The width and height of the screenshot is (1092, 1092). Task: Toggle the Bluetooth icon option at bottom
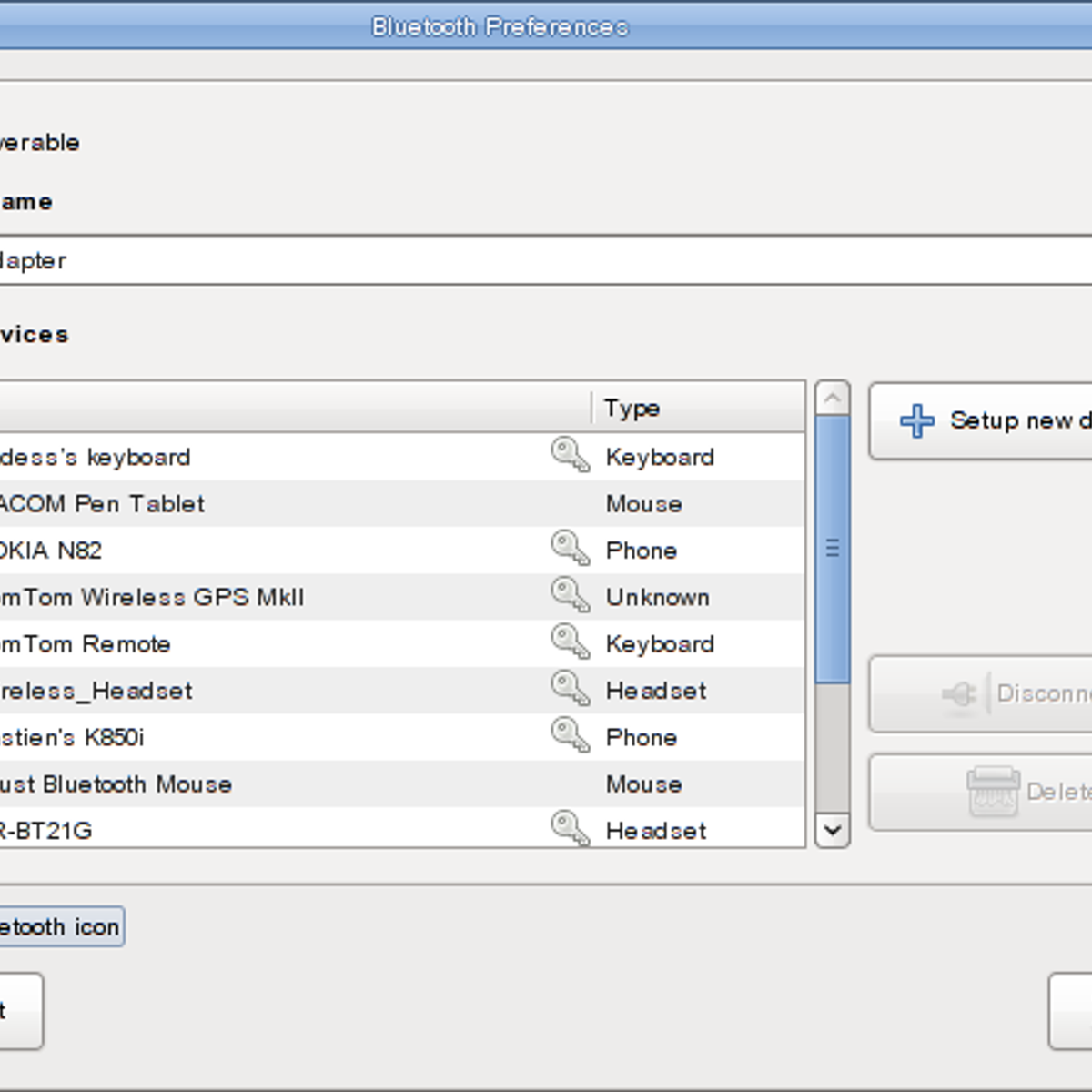[x=62, y=927]
